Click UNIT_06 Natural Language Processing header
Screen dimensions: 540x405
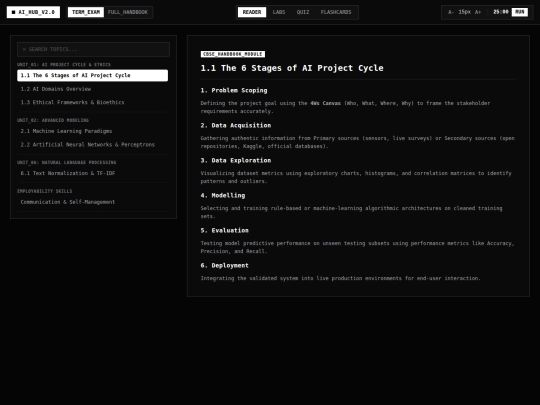(x=66, y=162)
